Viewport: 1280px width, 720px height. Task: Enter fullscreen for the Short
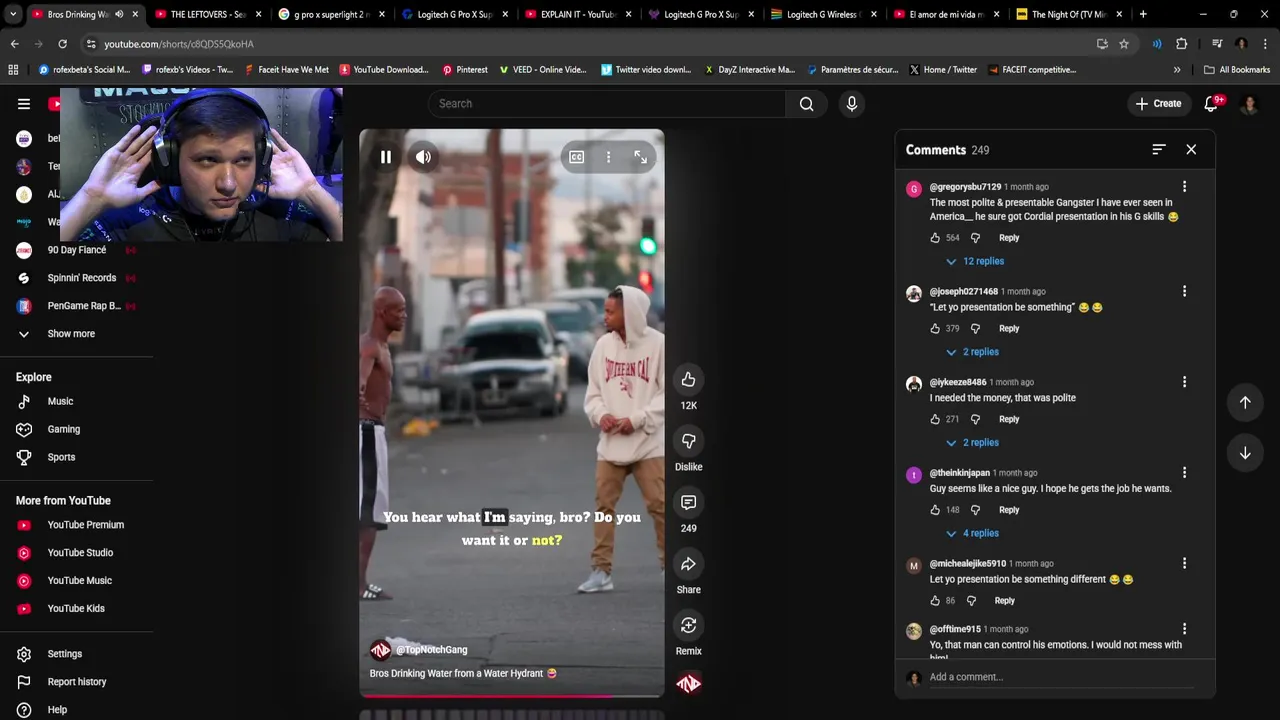click(641, 157)
